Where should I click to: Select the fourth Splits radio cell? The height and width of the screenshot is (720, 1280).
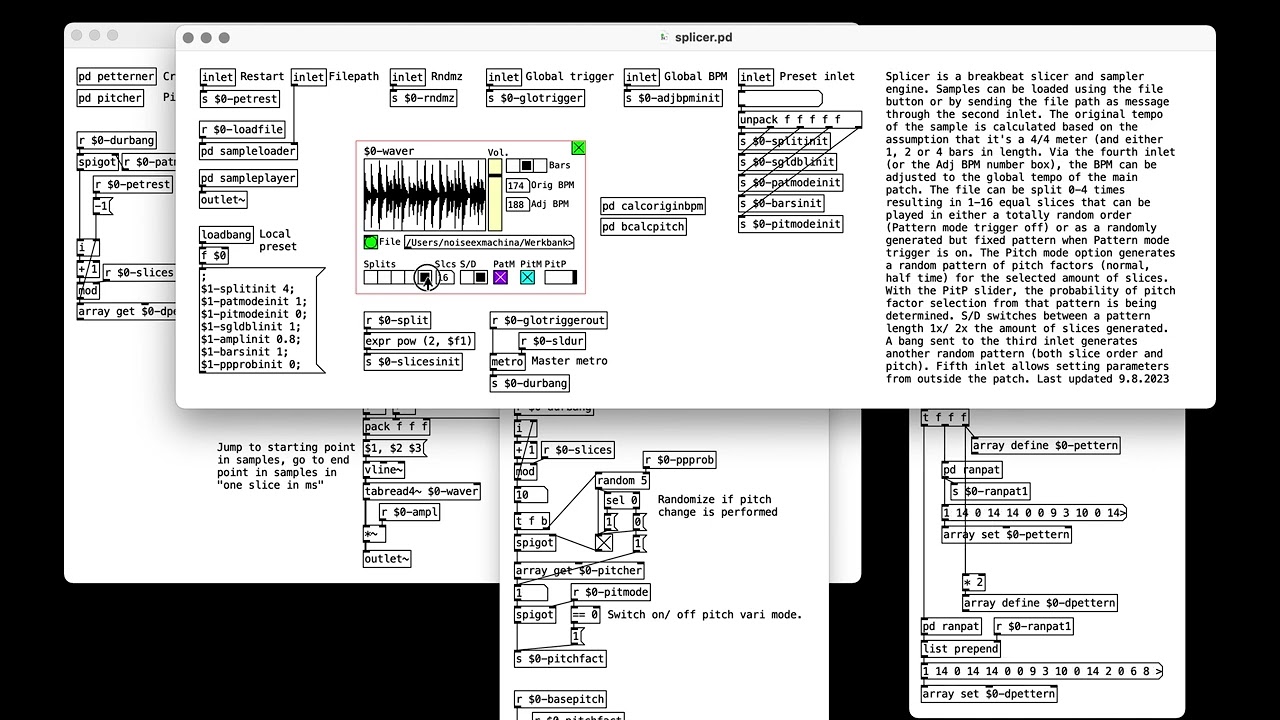(x=412, y=277)
